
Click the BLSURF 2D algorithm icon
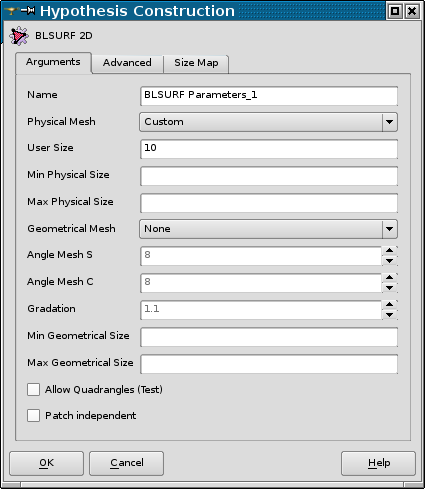19,36
